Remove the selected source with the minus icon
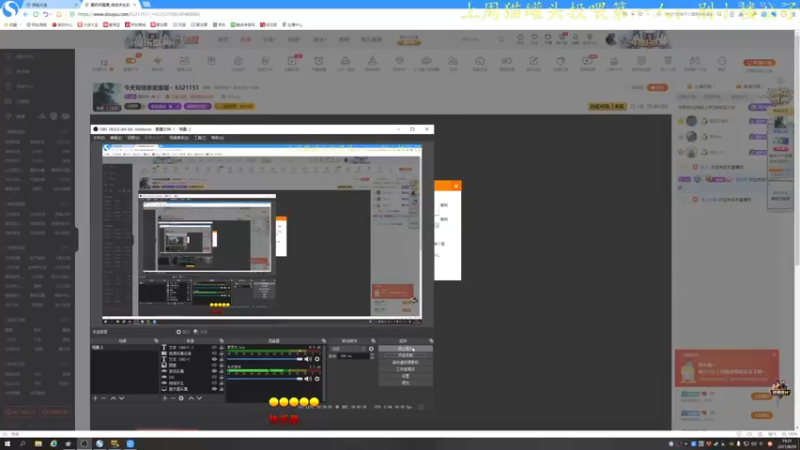 click(173, 398)
